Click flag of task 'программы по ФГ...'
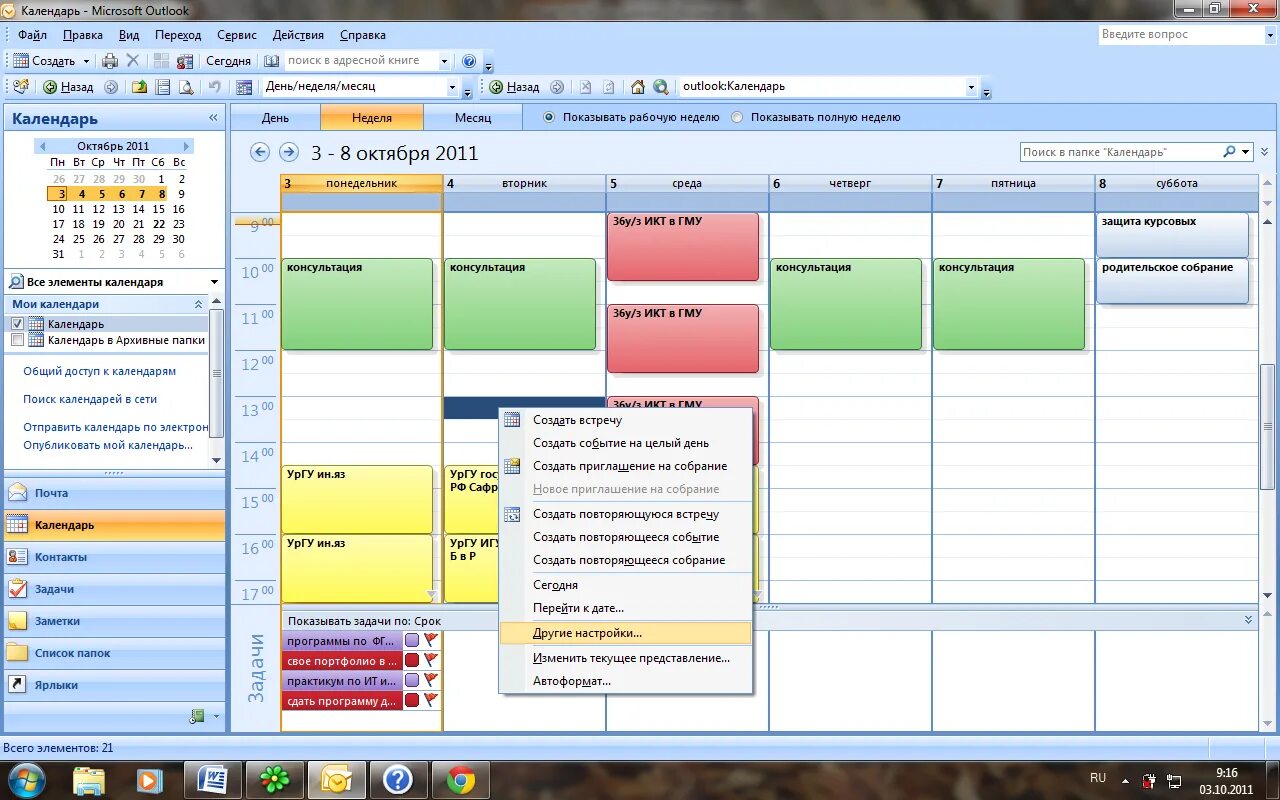Screen dimensions: 1280x800 pos(431,640)
